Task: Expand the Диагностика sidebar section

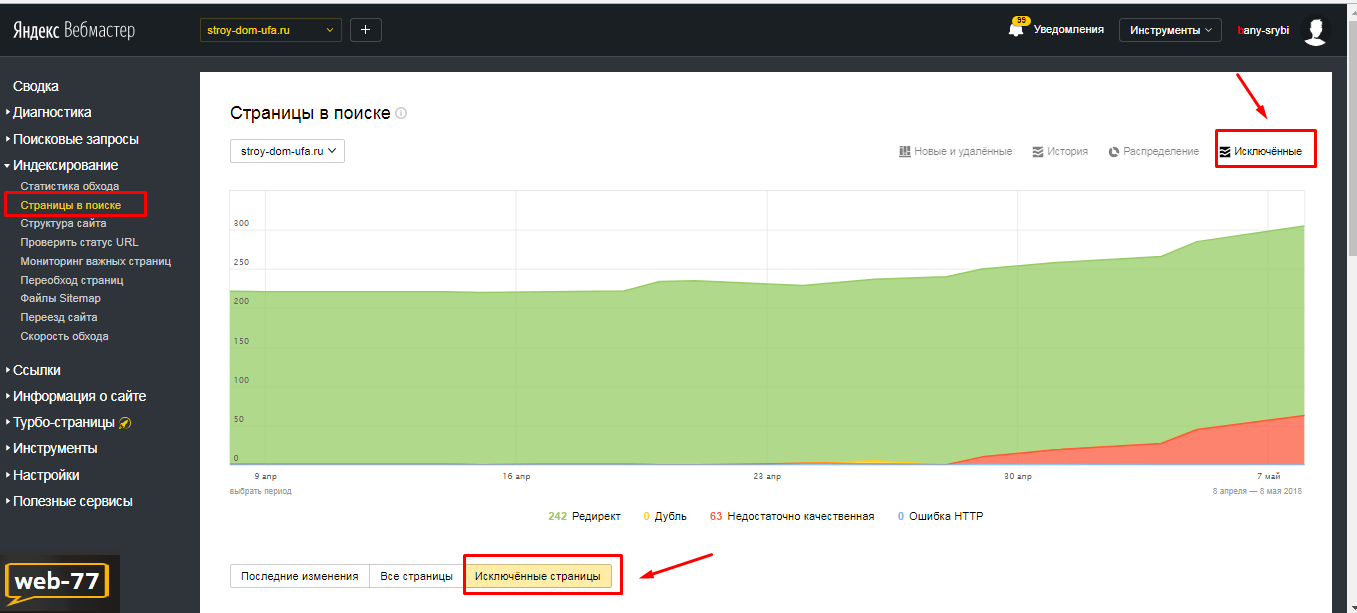Action: pyautogui.click(x=52, y=112)
